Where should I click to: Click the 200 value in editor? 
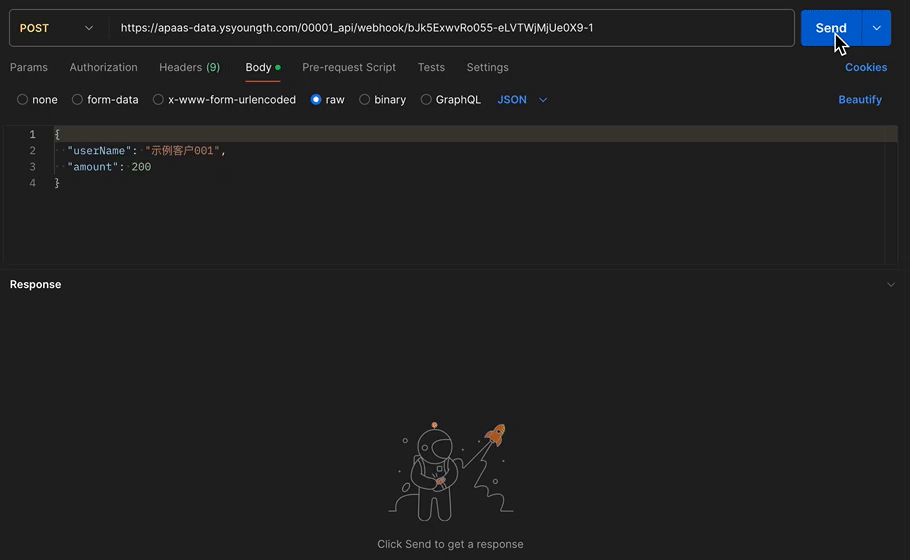(x=141, y=167)
